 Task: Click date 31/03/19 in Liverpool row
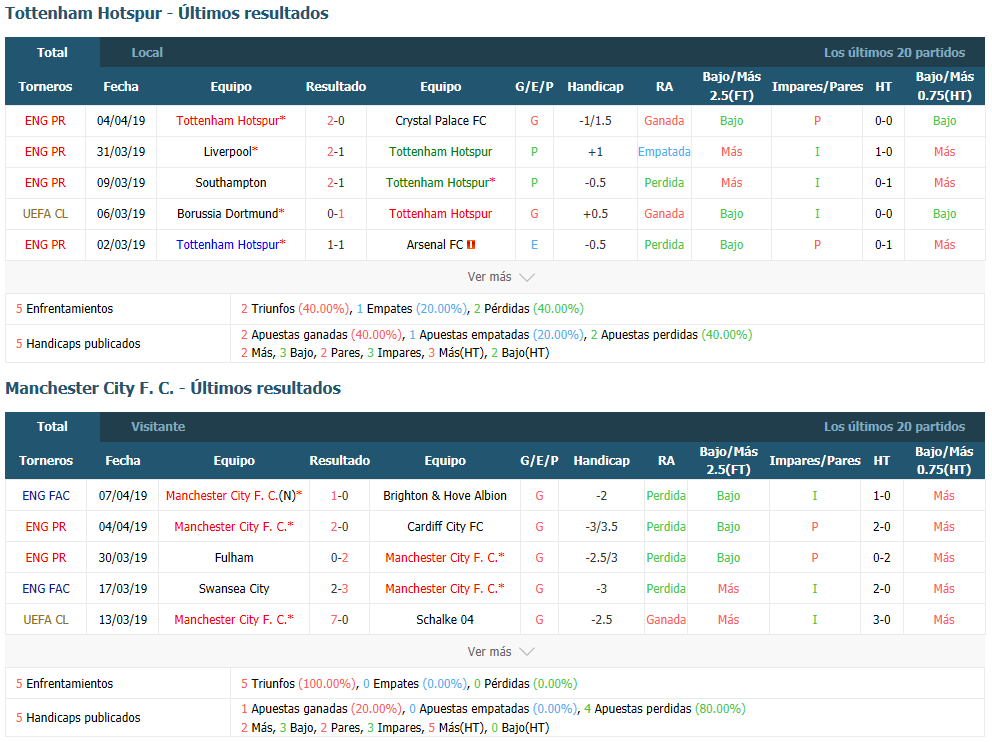(x=121, y=152)
